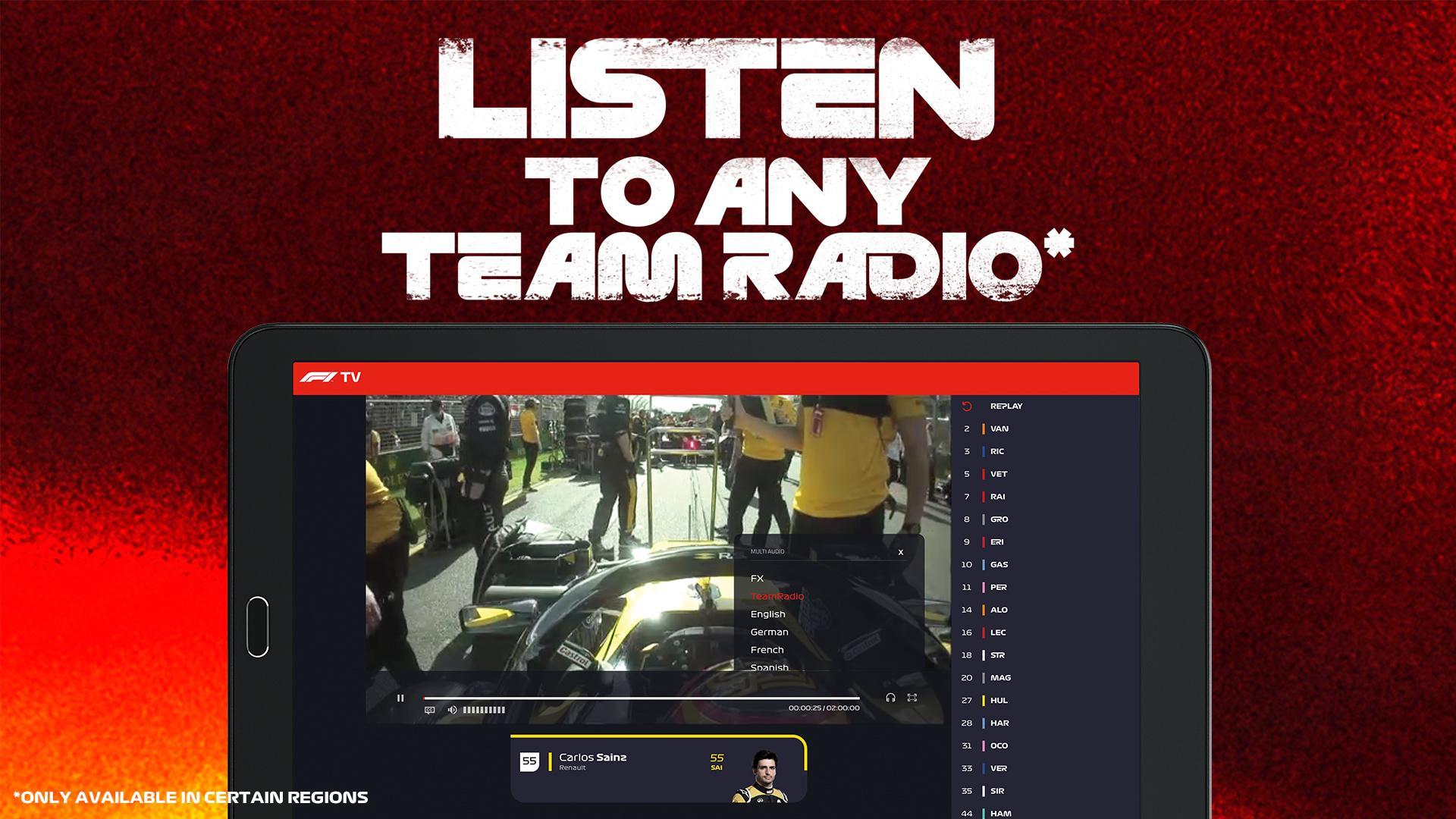This screenshot has width=1456, height=819.
Task: Choose English commentary
Action: tap(767, 614)
